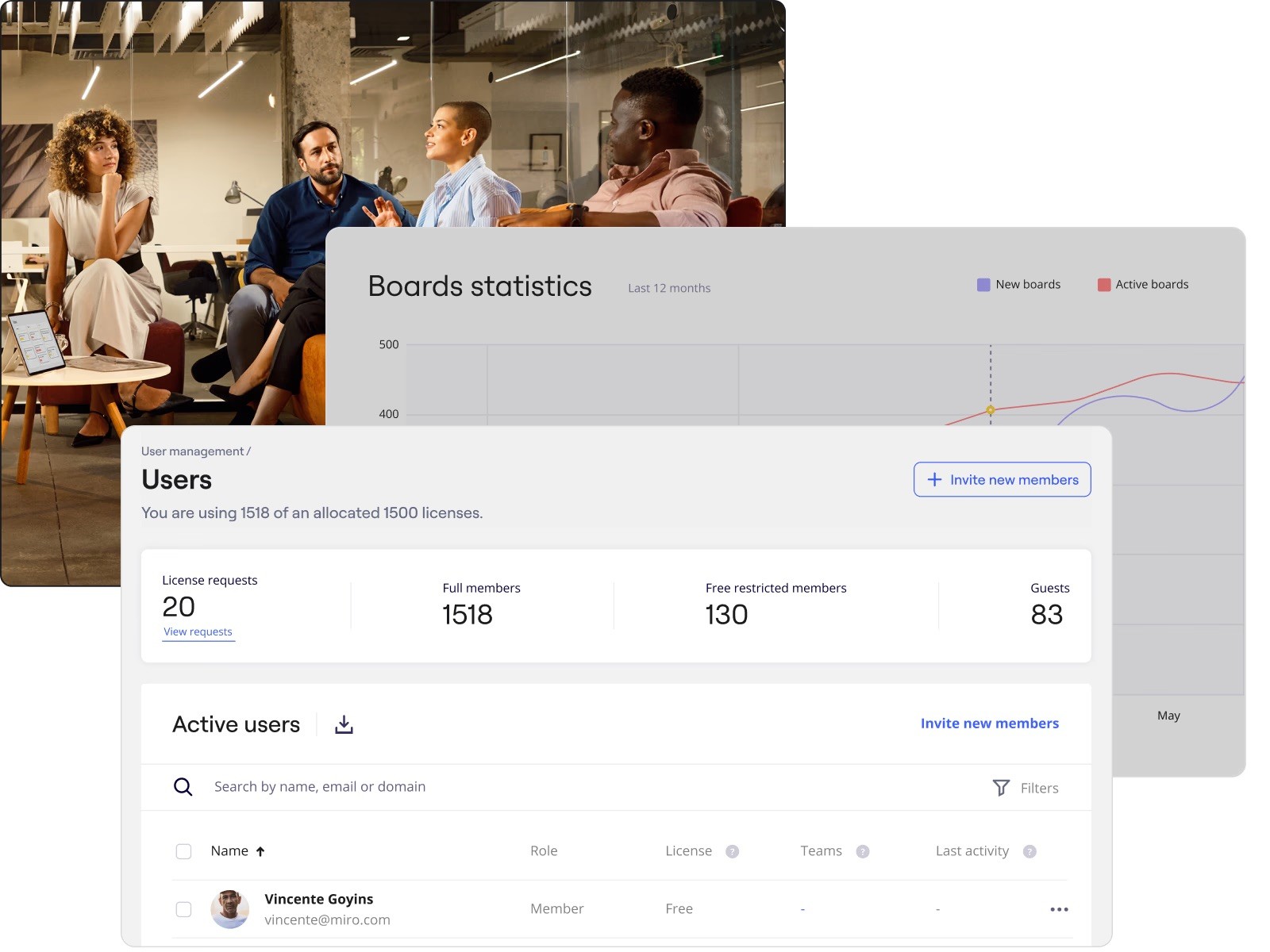This screenshot has width=1270, height=952.
Task: Open the Filters funnel icon
Action: pyautogui.click(x=1001, y=788)
